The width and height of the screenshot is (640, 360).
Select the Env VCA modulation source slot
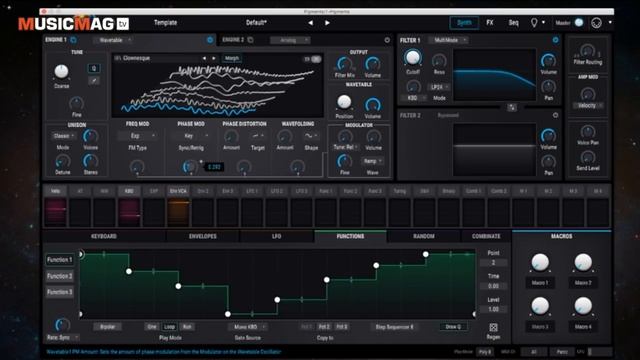click(x=178, y=207)
